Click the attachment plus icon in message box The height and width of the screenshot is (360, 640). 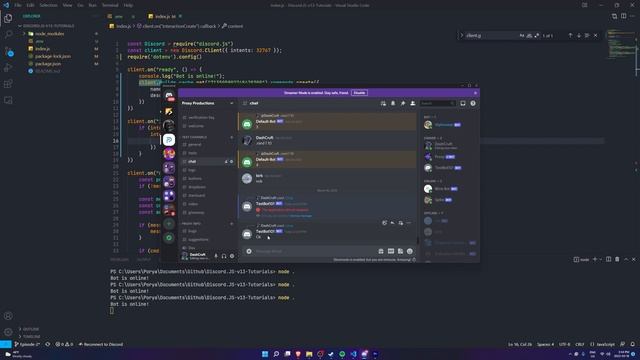point(249,251)
